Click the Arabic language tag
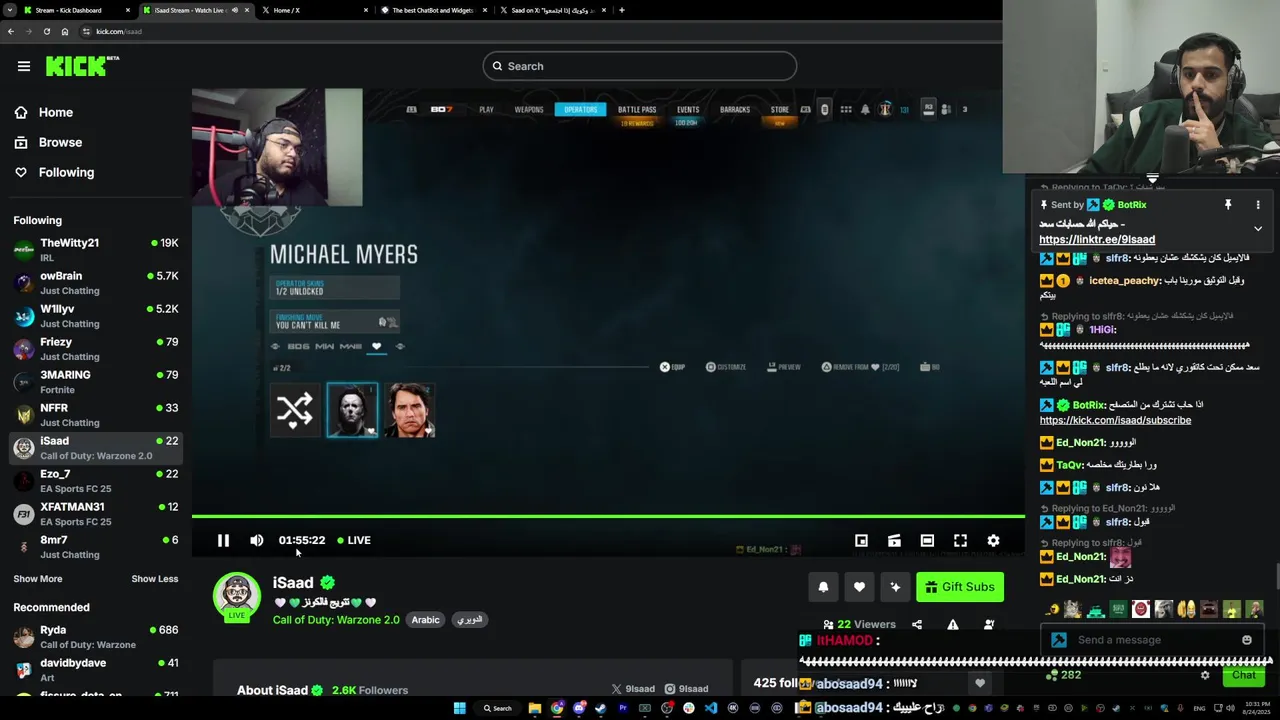The width and height of the screenshot is (1280, 720). pos(426,620)
